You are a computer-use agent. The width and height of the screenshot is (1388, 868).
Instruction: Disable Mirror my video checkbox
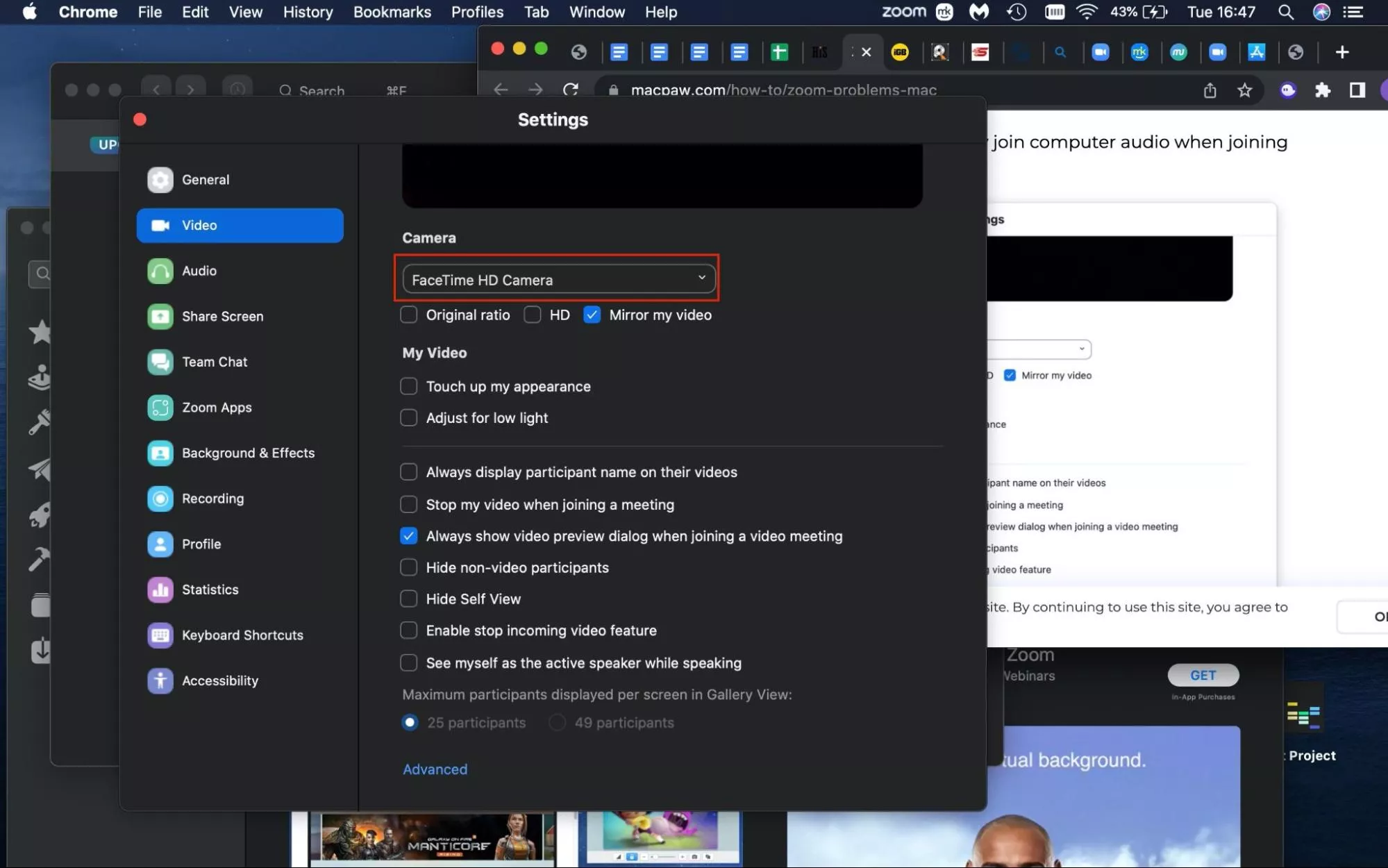click(592, 315)
